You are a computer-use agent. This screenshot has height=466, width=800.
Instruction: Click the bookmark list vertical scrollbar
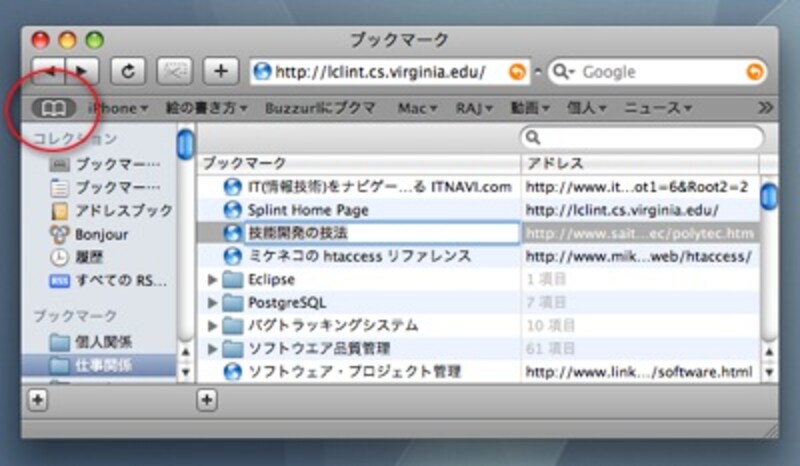coord(768,270)
